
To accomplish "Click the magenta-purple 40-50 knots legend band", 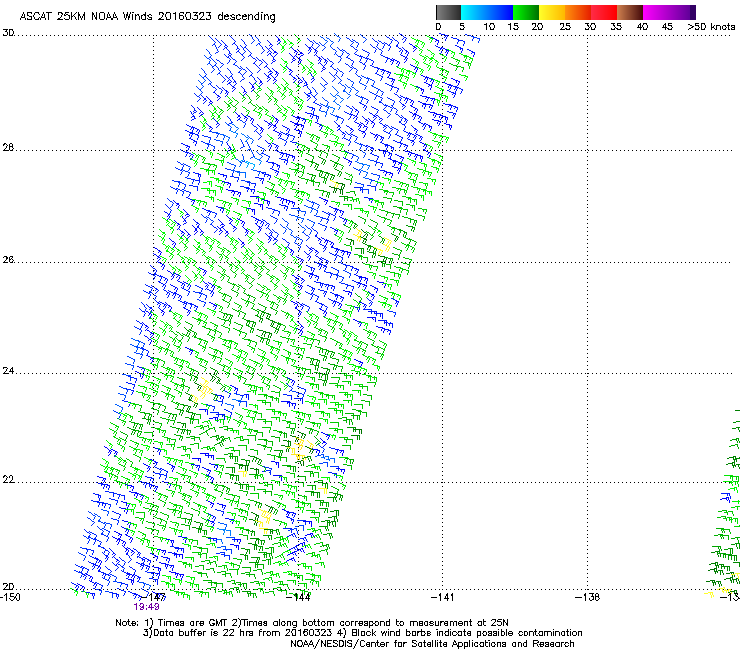I will [x=666, y=12].
